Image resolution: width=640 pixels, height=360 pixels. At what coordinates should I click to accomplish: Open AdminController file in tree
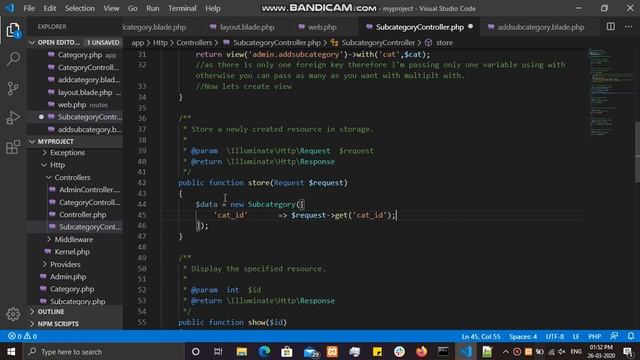tap(89, 190)
